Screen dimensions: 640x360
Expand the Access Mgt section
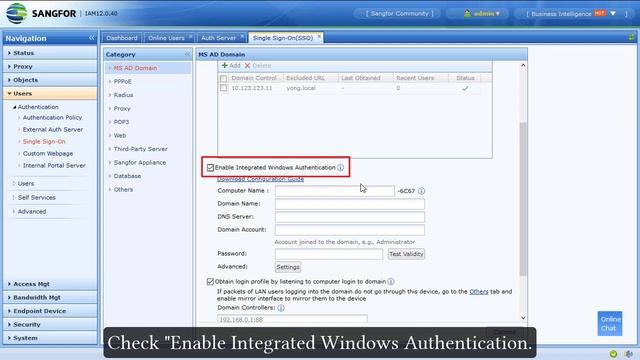(x=50, y=284)
